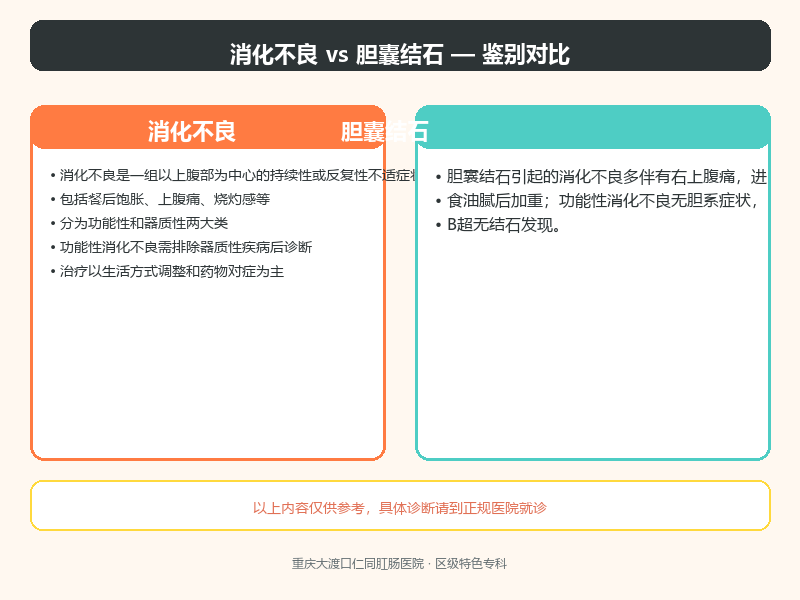
Task: Click the white 胆囊结石 header text
Action: (x=385, y=131)
